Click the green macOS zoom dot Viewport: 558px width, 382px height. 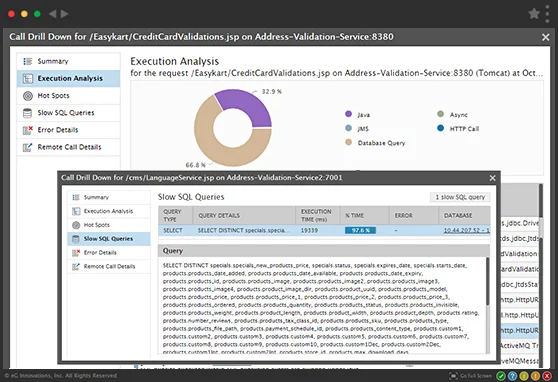(37, 14)
